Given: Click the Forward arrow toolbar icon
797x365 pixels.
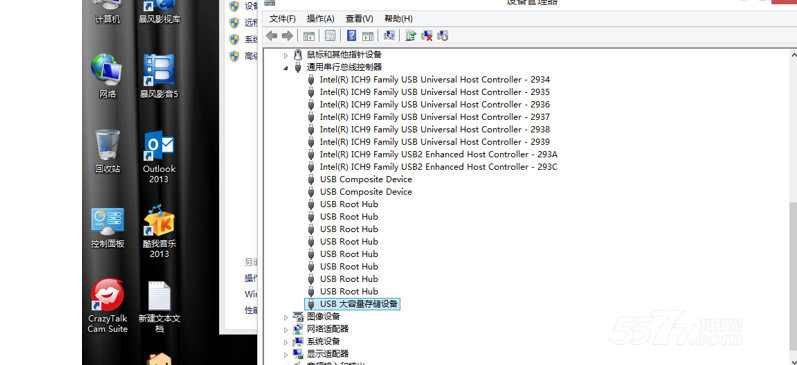Looking at the screenshot, I should pyautogui.click(x=287, y=36).
